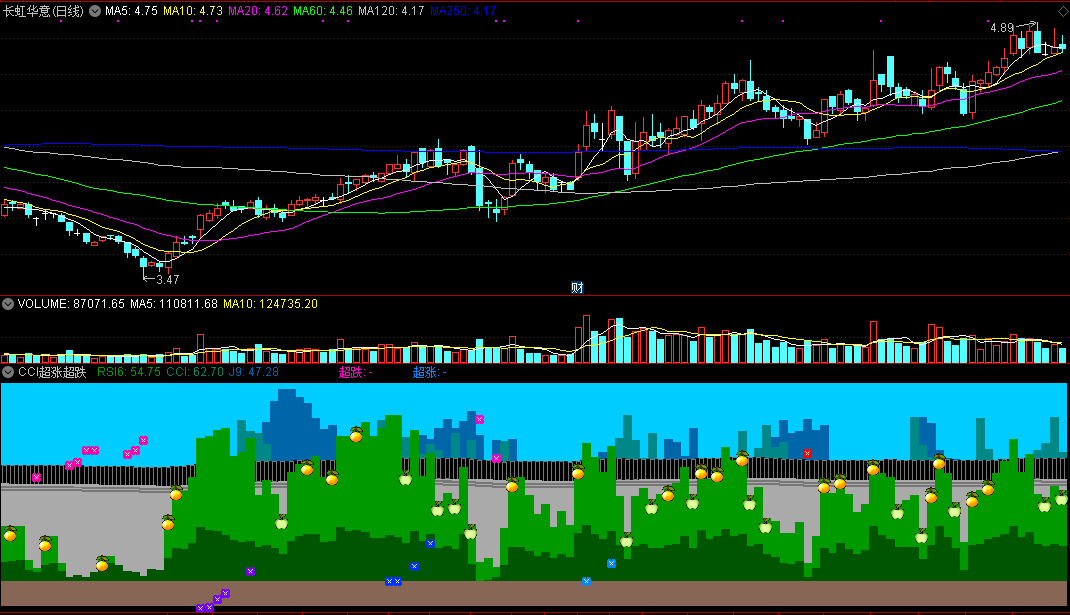Click the 长虹华意(日线) stock title
The height and width of the screenshot is (615, 1070).
pyautogui.click(x=43, y=11)
